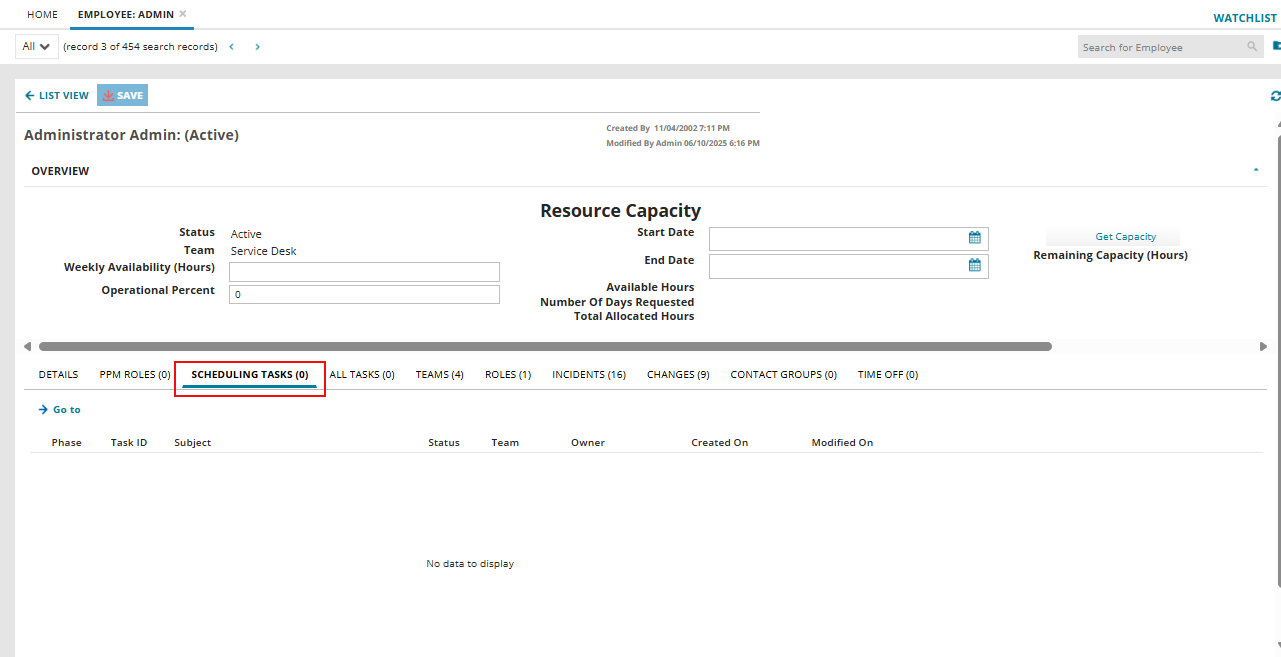Close the EMPLOYEE: ADMIN tab
The width and height of the screenshot is (1281, 657).
tap(183, 14)
